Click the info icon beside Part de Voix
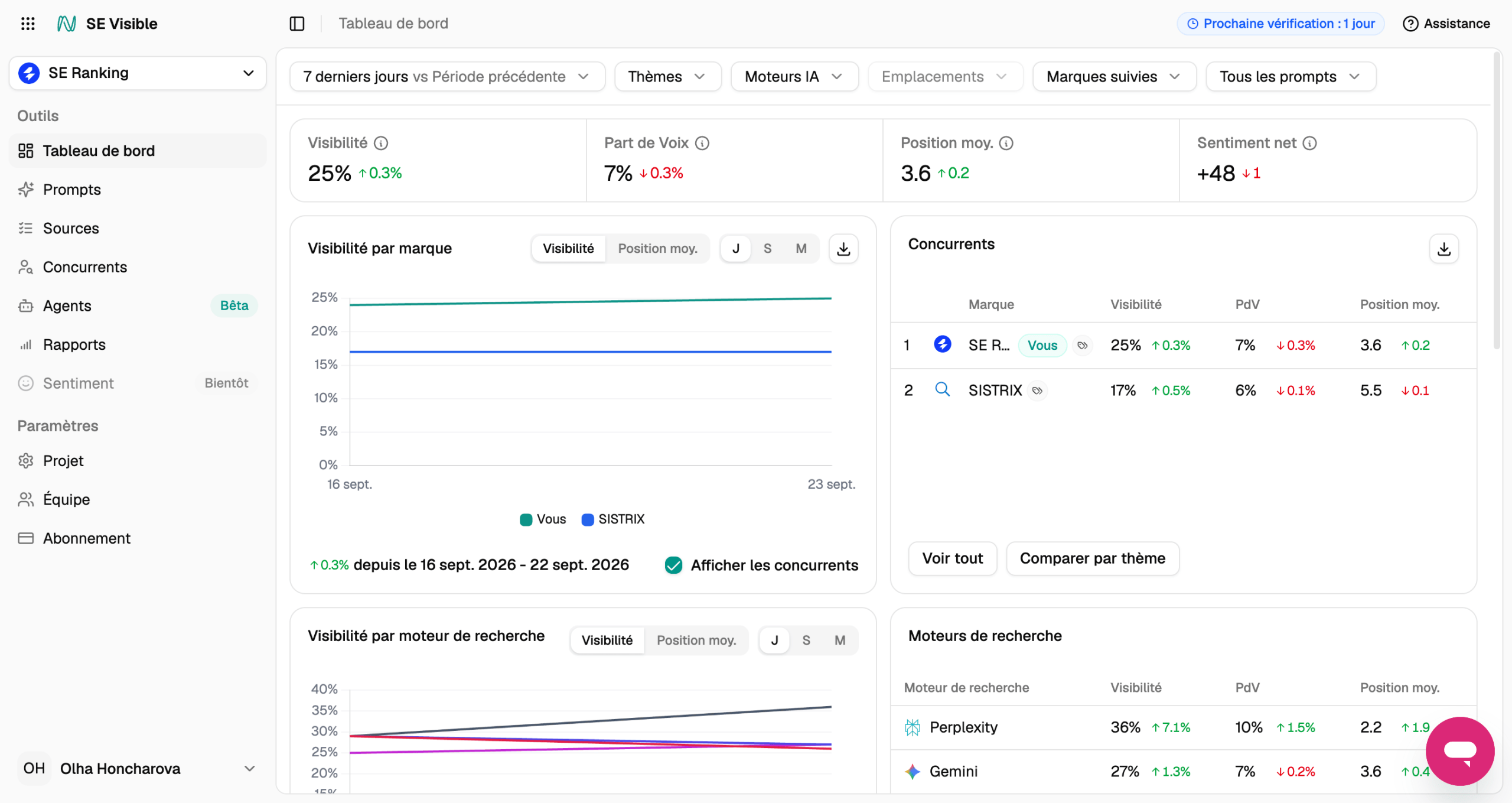Image resolution: width=1512 pixels, height=803 pixels. pos(702,143)
